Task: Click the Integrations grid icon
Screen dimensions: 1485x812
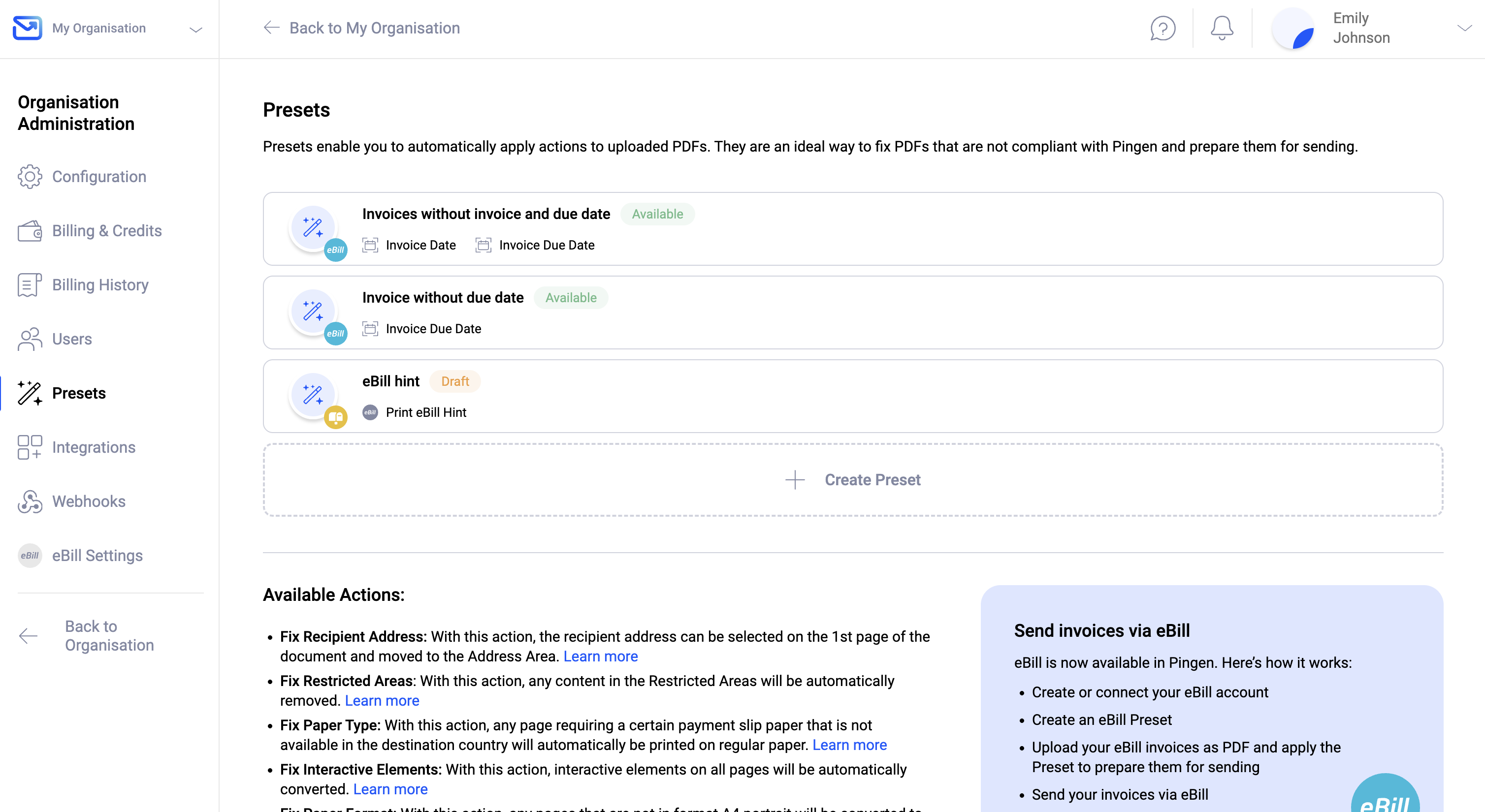Action: [30, 447]
